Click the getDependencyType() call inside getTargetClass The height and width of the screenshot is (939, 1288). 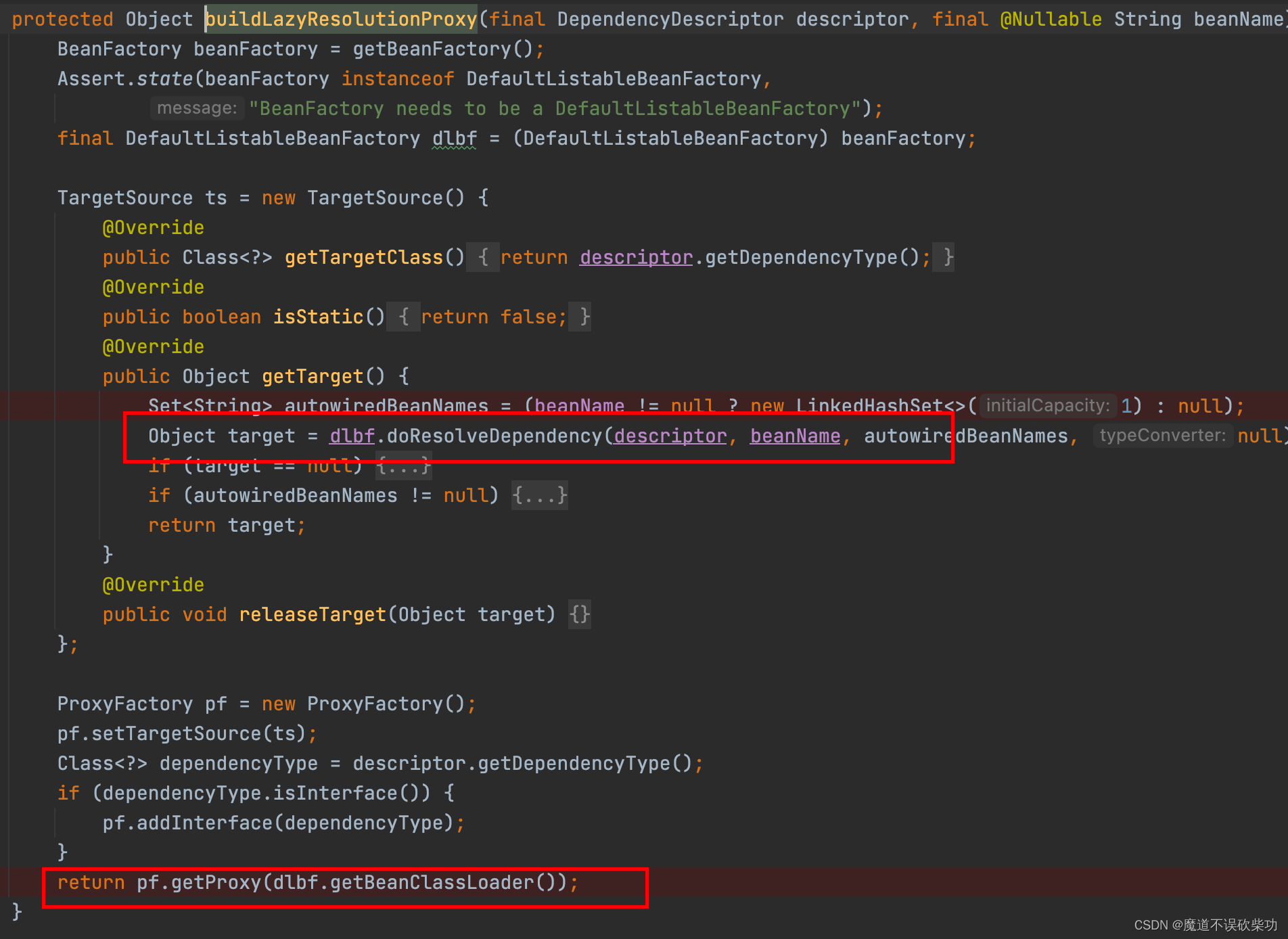point(812,257)
